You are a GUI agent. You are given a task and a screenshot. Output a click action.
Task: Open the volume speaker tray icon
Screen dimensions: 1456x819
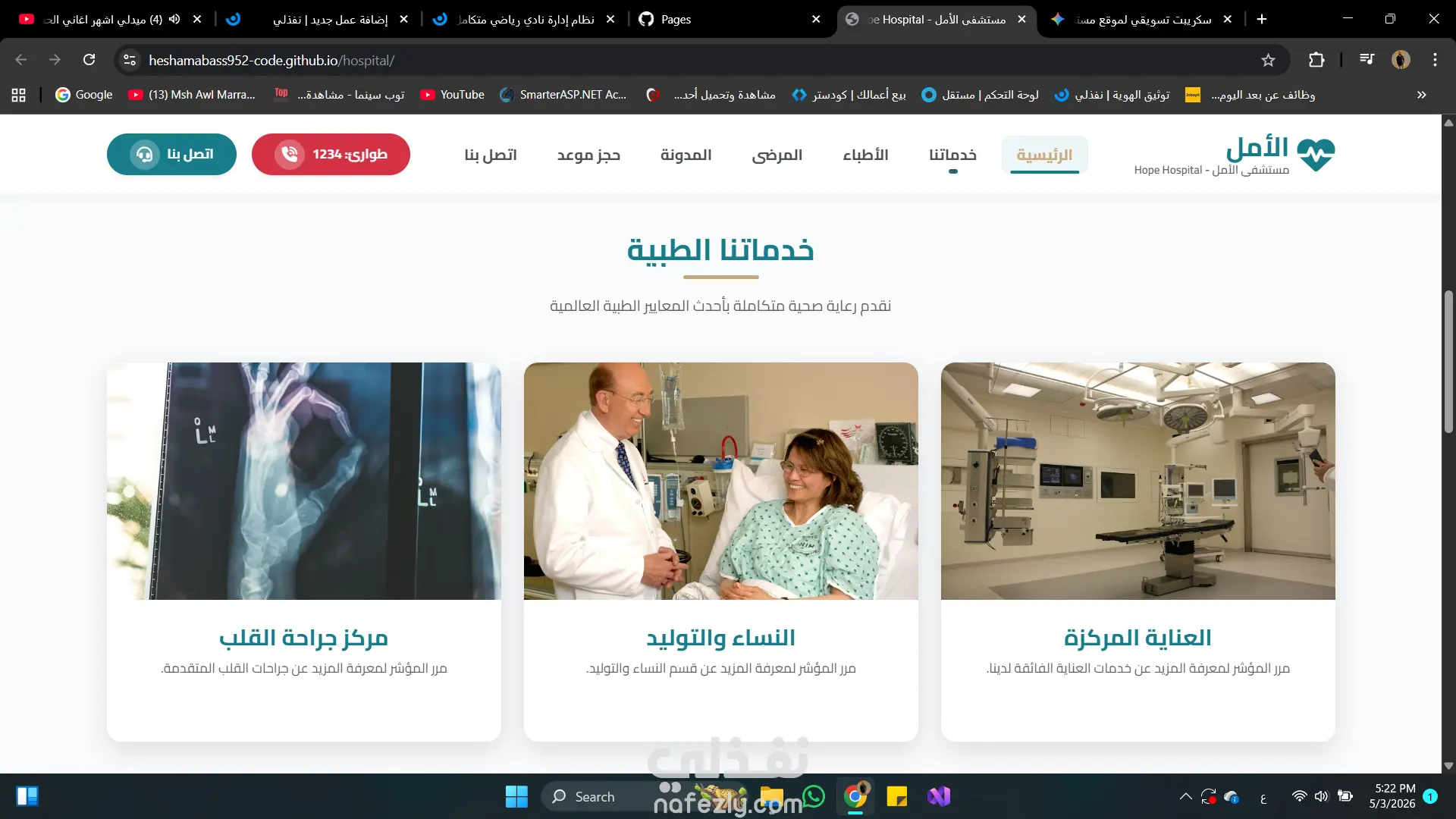pyautogui.click(x=1322, y=796)
